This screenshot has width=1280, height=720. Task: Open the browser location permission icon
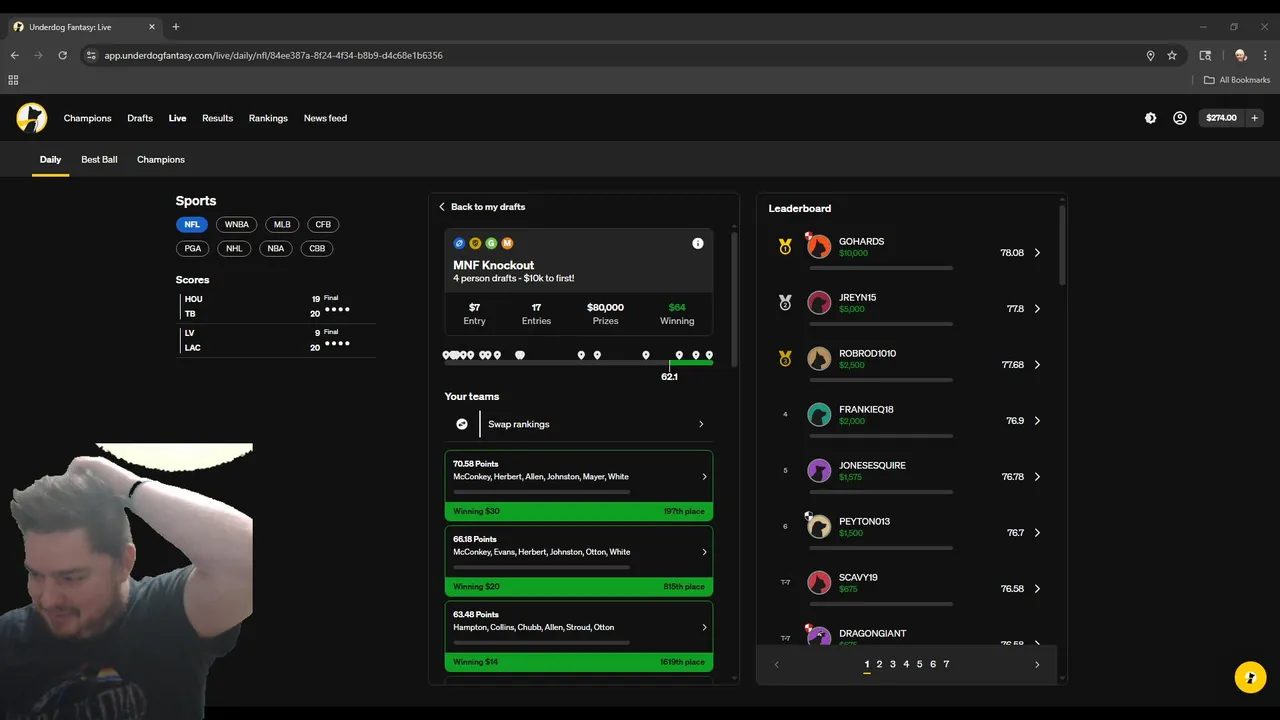click(x=1150, y=55)
